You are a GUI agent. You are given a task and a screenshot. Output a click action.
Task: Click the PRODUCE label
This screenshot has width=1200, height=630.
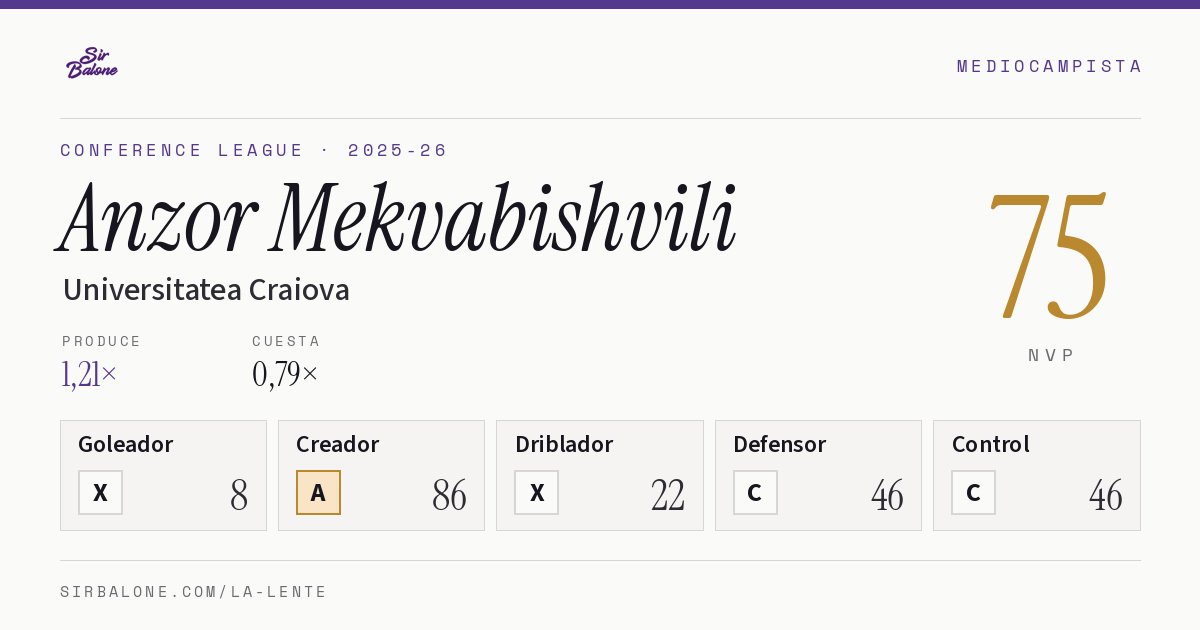click(102, 341)
